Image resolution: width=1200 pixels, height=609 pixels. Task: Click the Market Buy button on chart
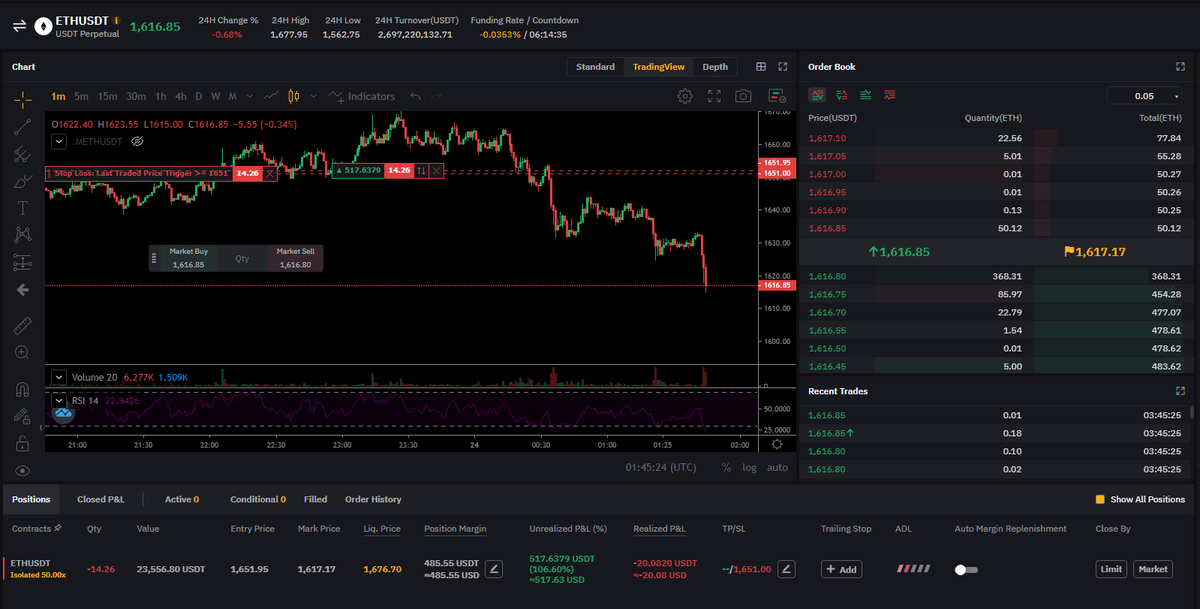click(188, 259)
